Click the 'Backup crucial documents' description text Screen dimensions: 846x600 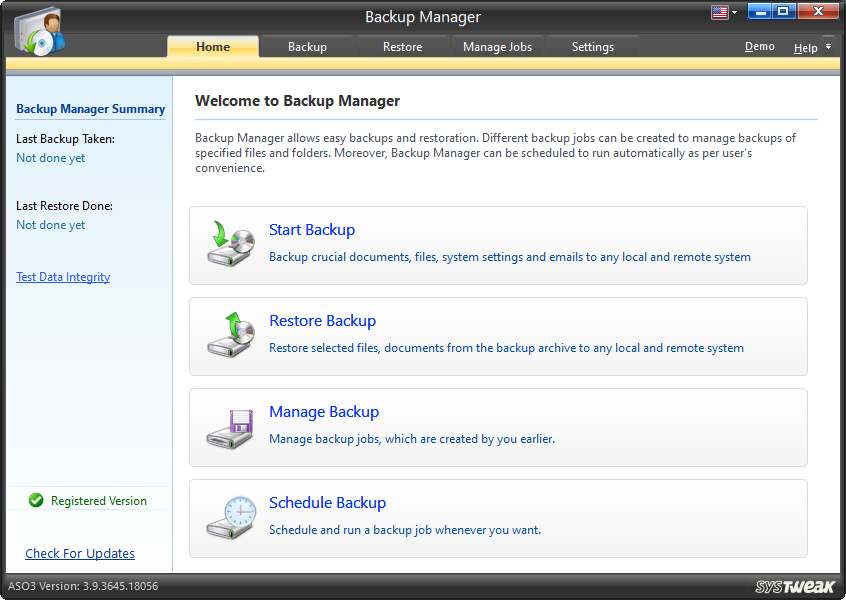510,257
